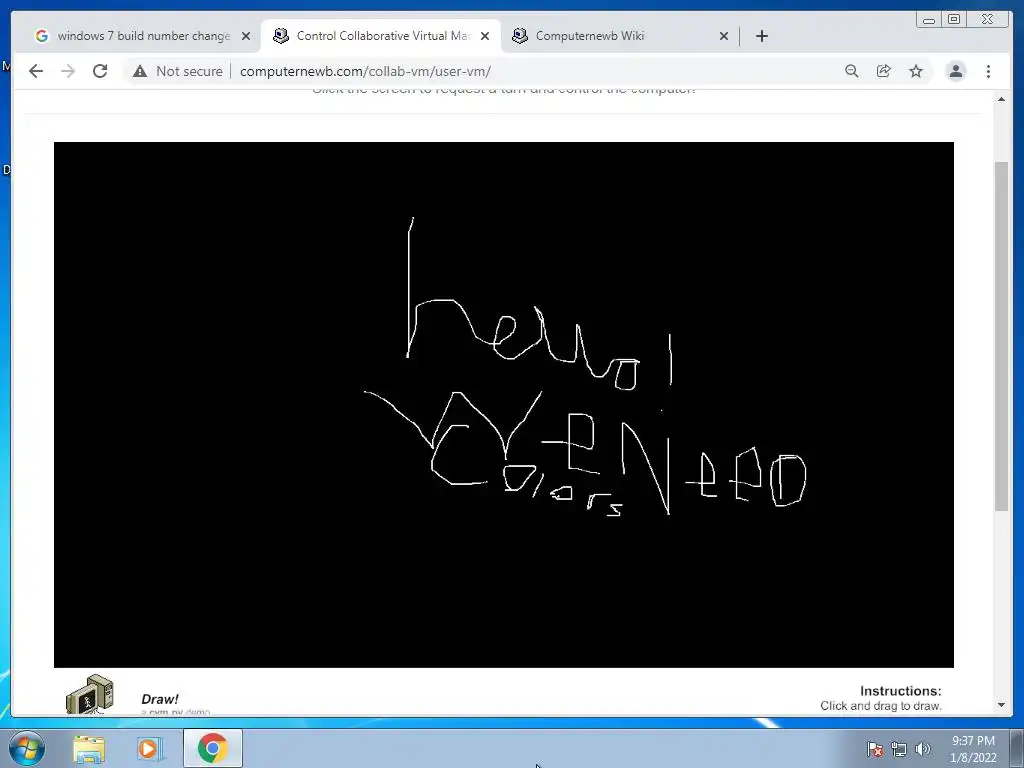
Task: Click the Instructions: heading text
Action: point(901,691)
